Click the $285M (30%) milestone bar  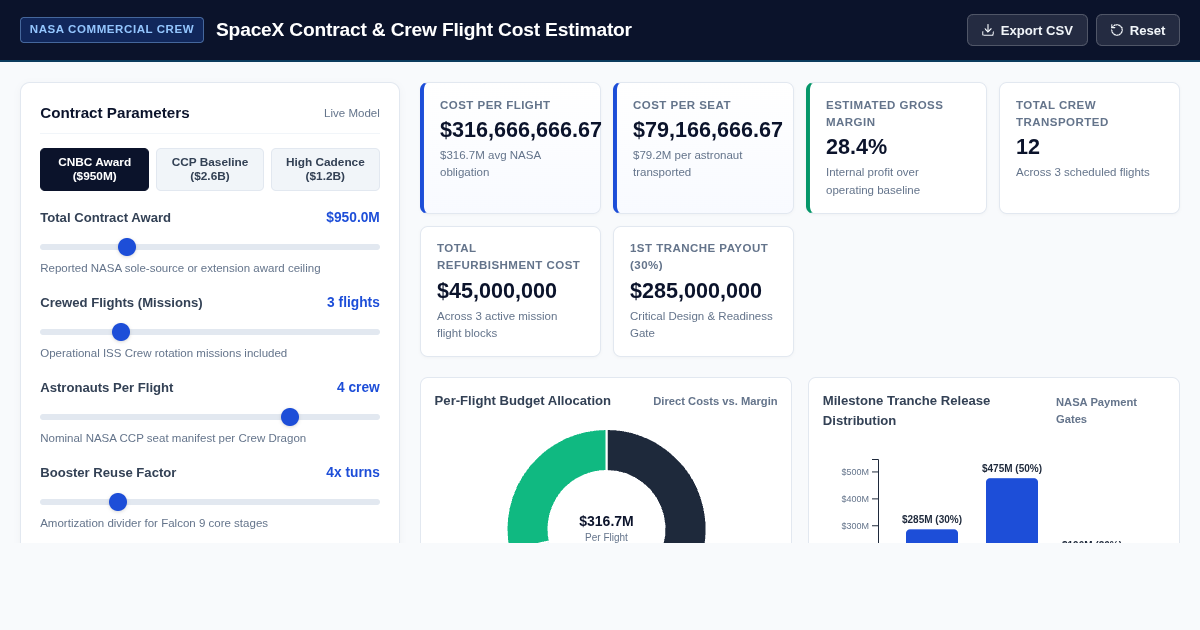pos(932,536)
